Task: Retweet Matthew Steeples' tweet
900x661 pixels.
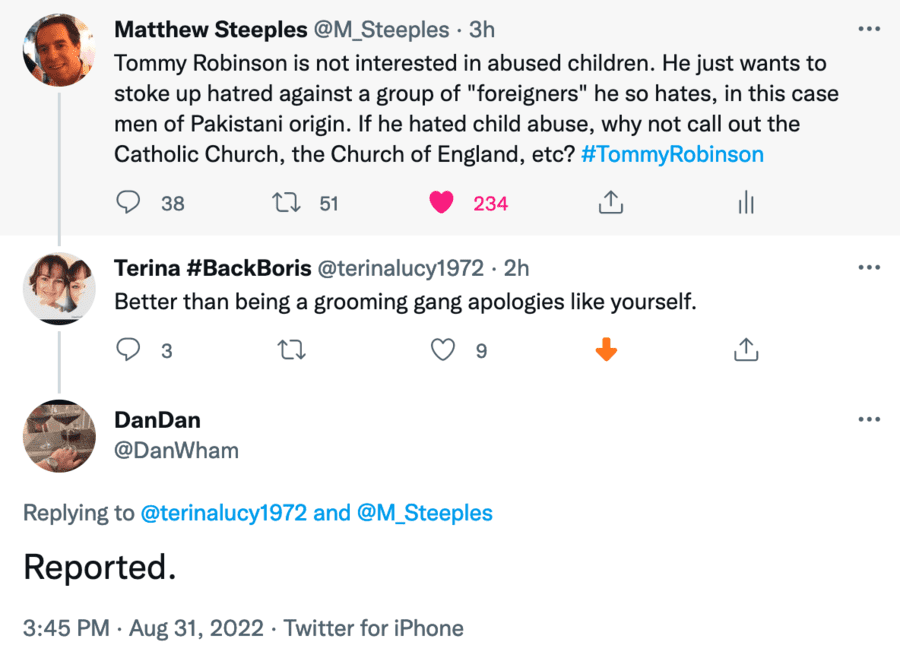Action: tap(286, 203)
